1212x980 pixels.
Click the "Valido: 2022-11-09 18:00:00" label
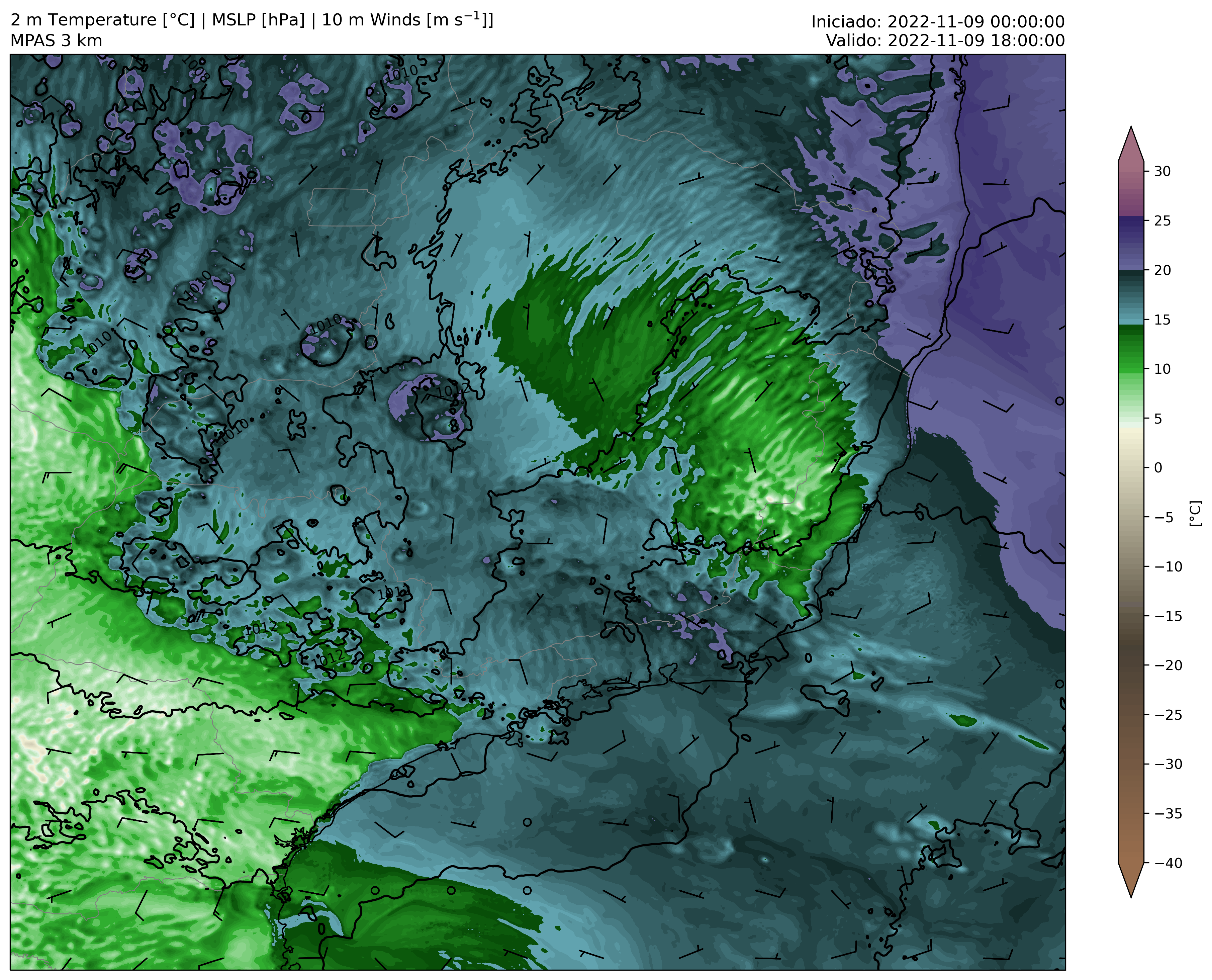pyautogui.click(x=945, y=40)
